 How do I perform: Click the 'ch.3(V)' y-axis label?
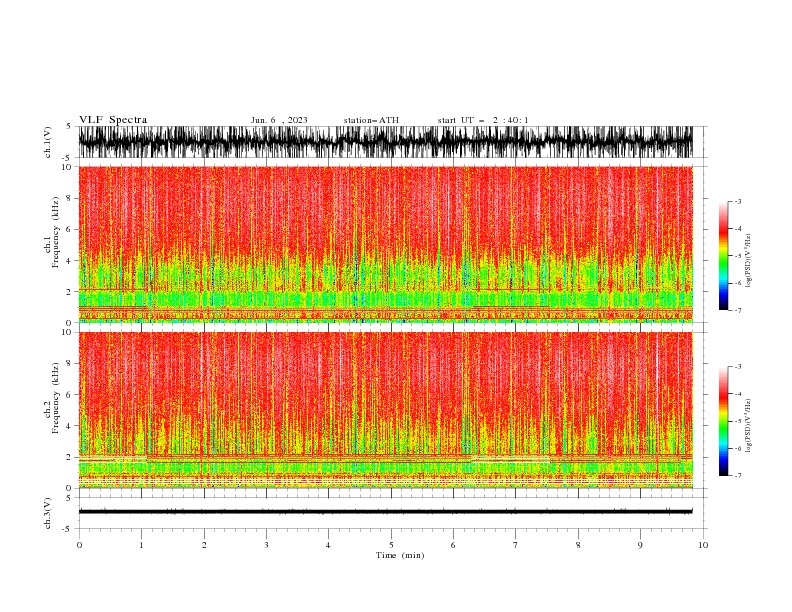48,513
